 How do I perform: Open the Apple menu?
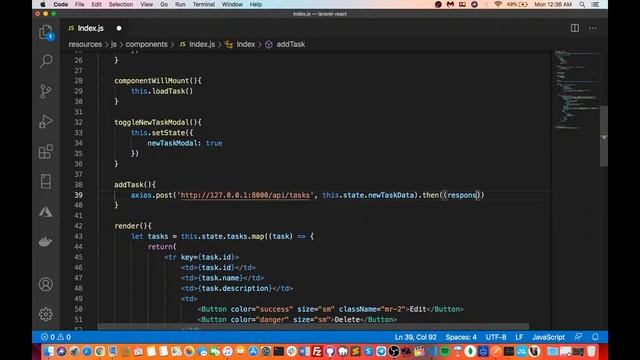point(42,4)
